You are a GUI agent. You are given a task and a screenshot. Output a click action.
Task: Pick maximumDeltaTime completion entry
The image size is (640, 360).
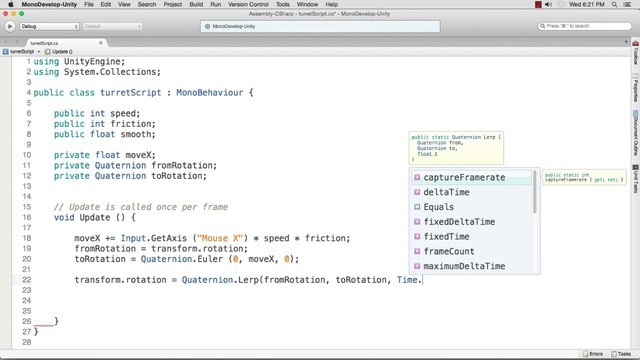471,266
